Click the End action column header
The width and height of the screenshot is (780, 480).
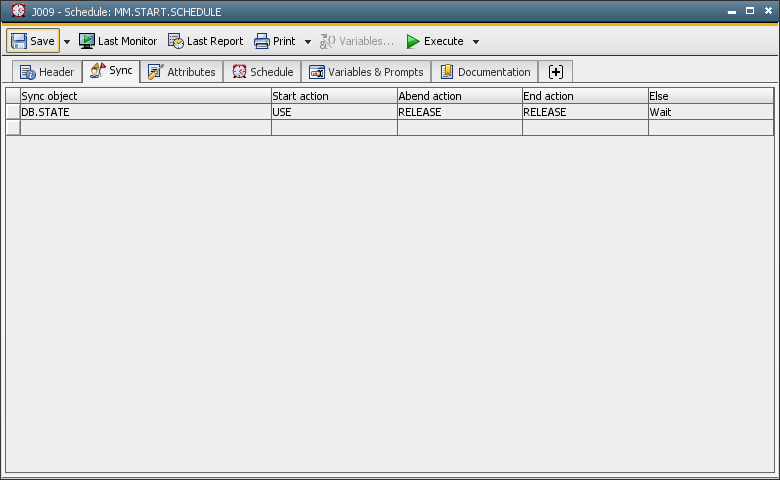585,96
